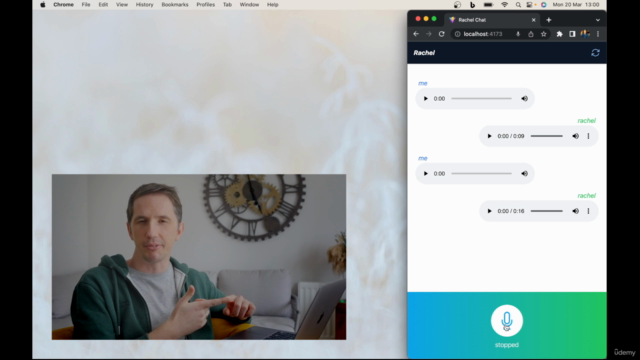Viewport: 640px width, 360px height.
Task: Open a new Chrome tab
Action: (549, 20)
